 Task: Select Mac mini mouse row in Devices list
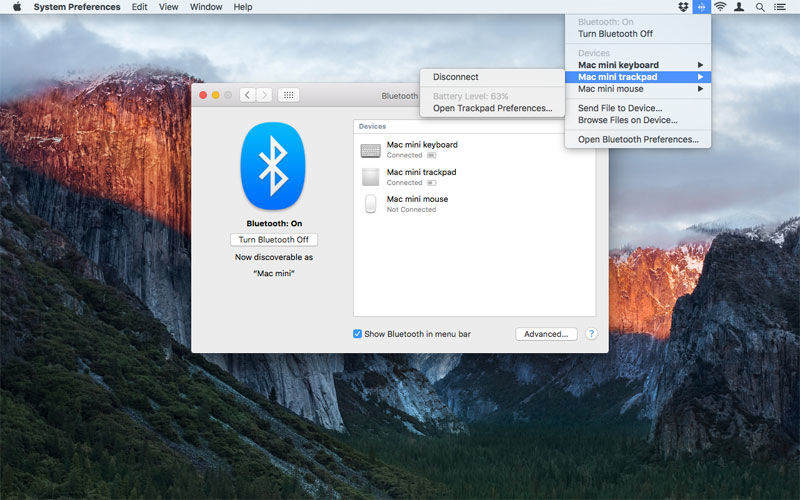(x=474, y=204)
